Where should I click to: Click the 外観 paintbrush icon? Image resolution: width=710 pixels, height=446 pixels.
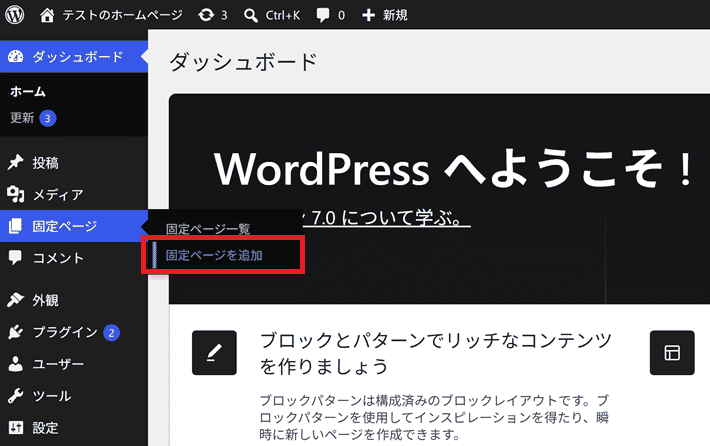tap(15, 300)
